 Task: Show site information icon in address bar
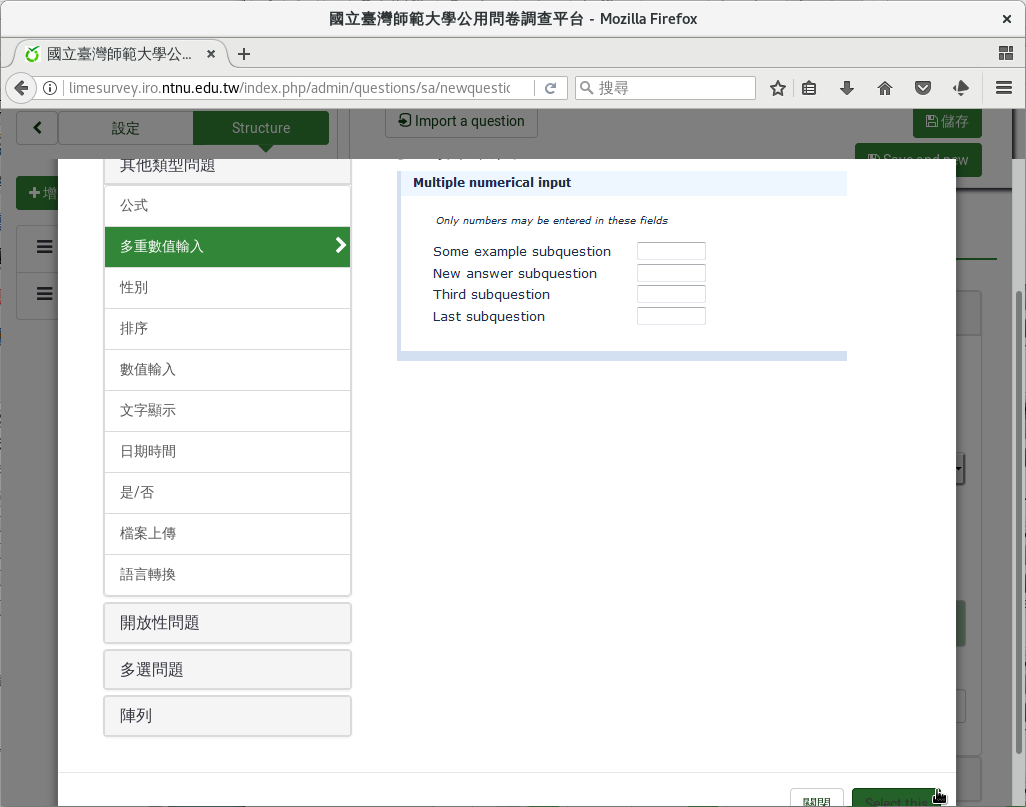pos(49,88)
